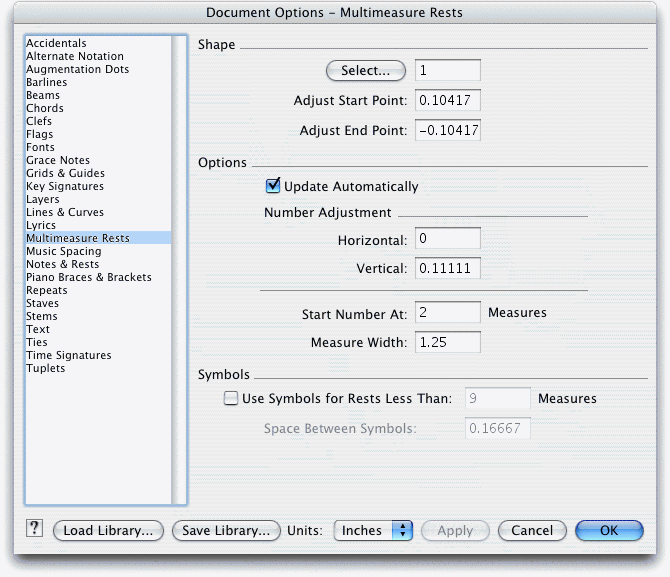
Task: Click the Adjust Start Point field
Action: [448, 100]
